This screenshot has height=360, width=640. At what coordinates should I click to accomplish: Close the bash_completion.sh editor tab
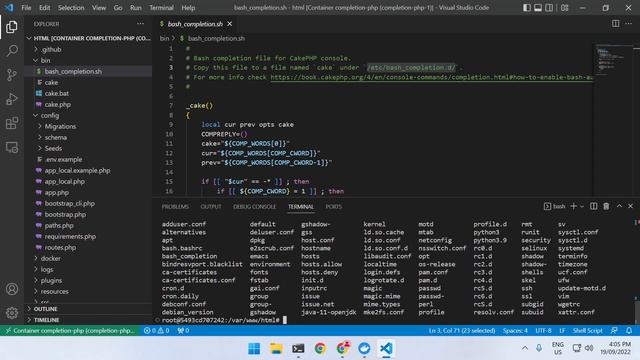coord(230,24)
